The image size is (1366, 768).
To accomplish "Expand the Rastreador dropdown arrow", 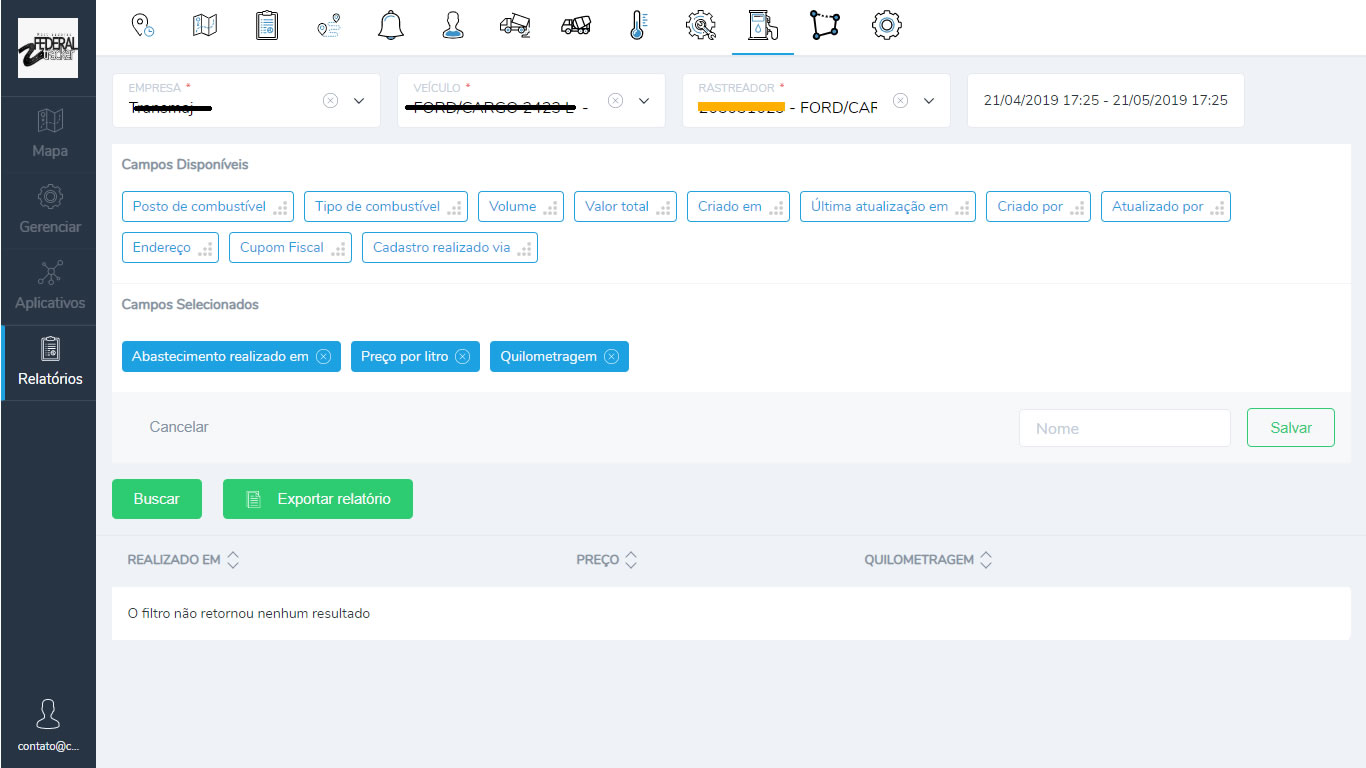I will coord(929,101).
